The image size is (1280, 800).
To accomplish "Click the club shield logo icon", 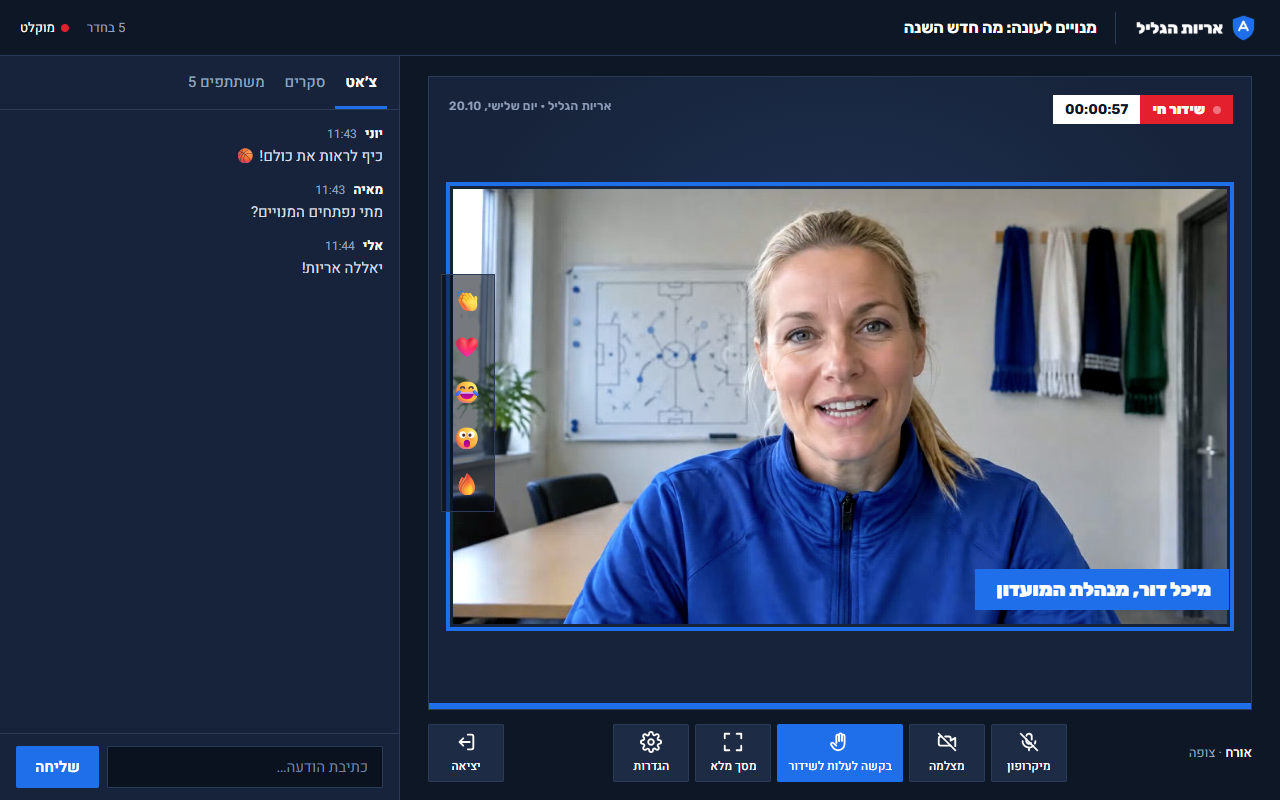I will (1243, 28).
